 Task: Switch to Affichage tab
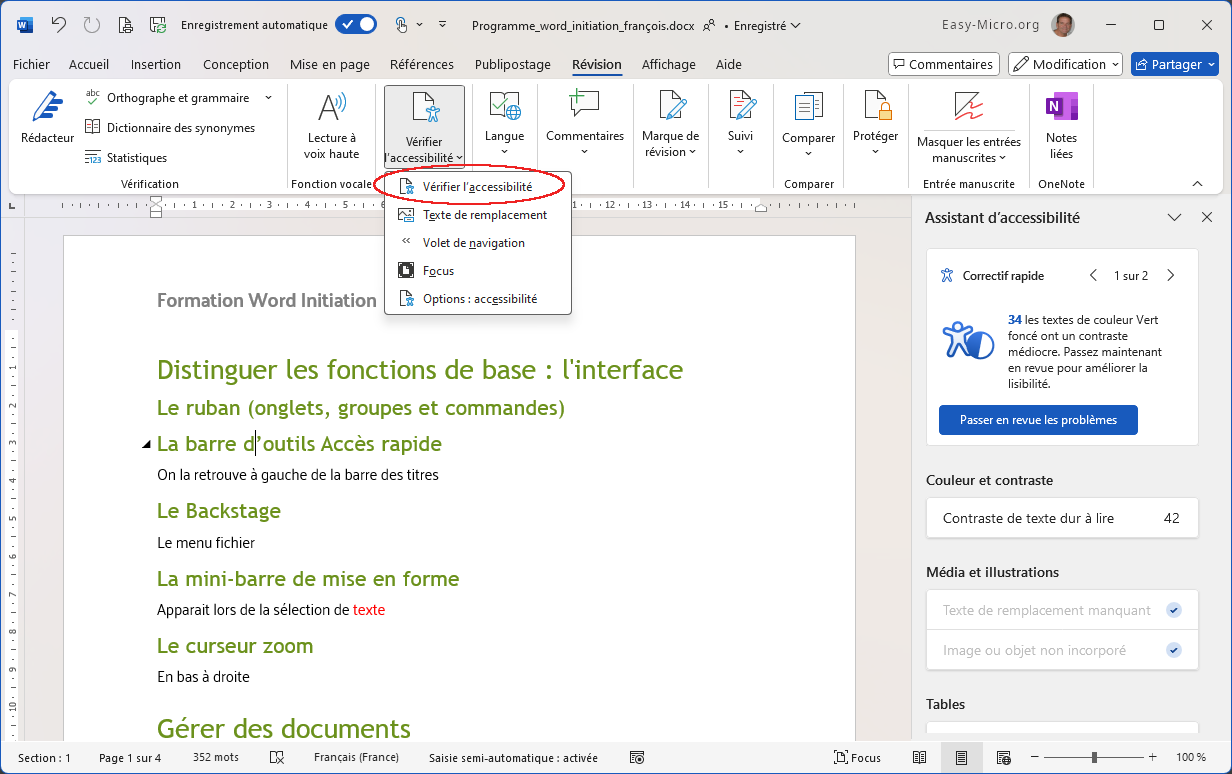click(x=669, y=64)
